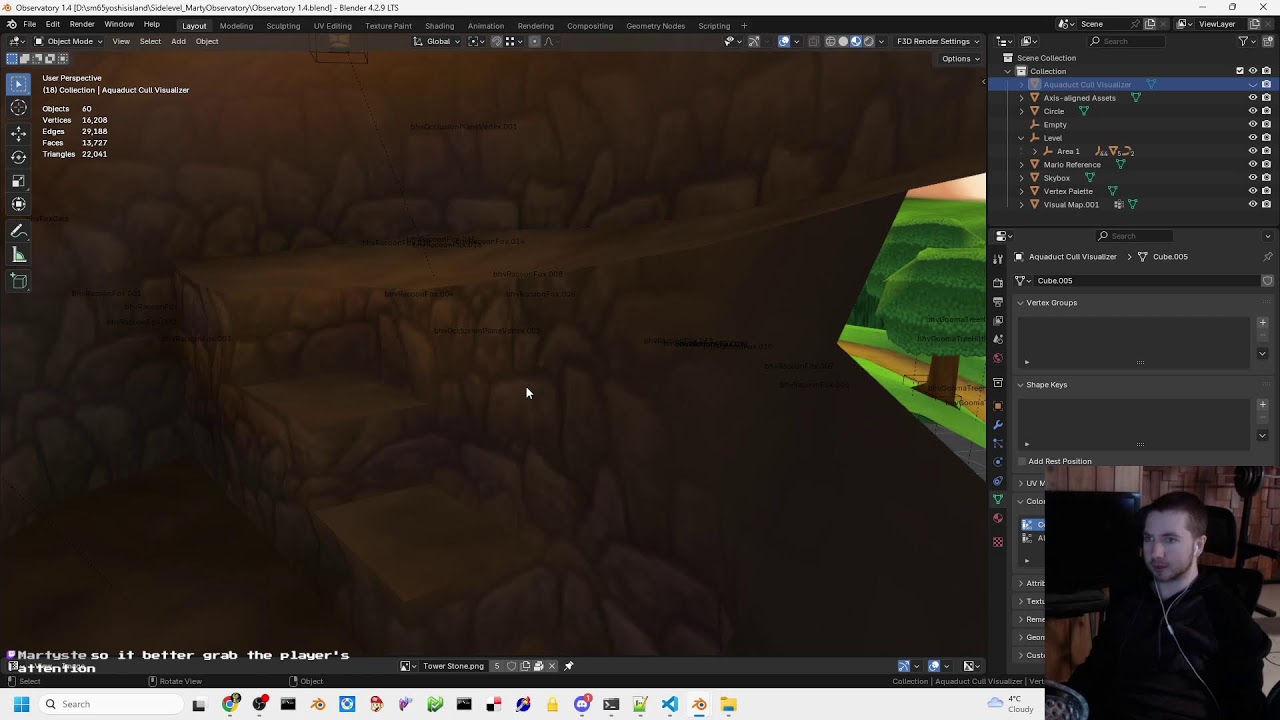Viewport: 1280px width, 720px height.
Task: Open the Particles properties tab
Action: click(x=998, y=443)
